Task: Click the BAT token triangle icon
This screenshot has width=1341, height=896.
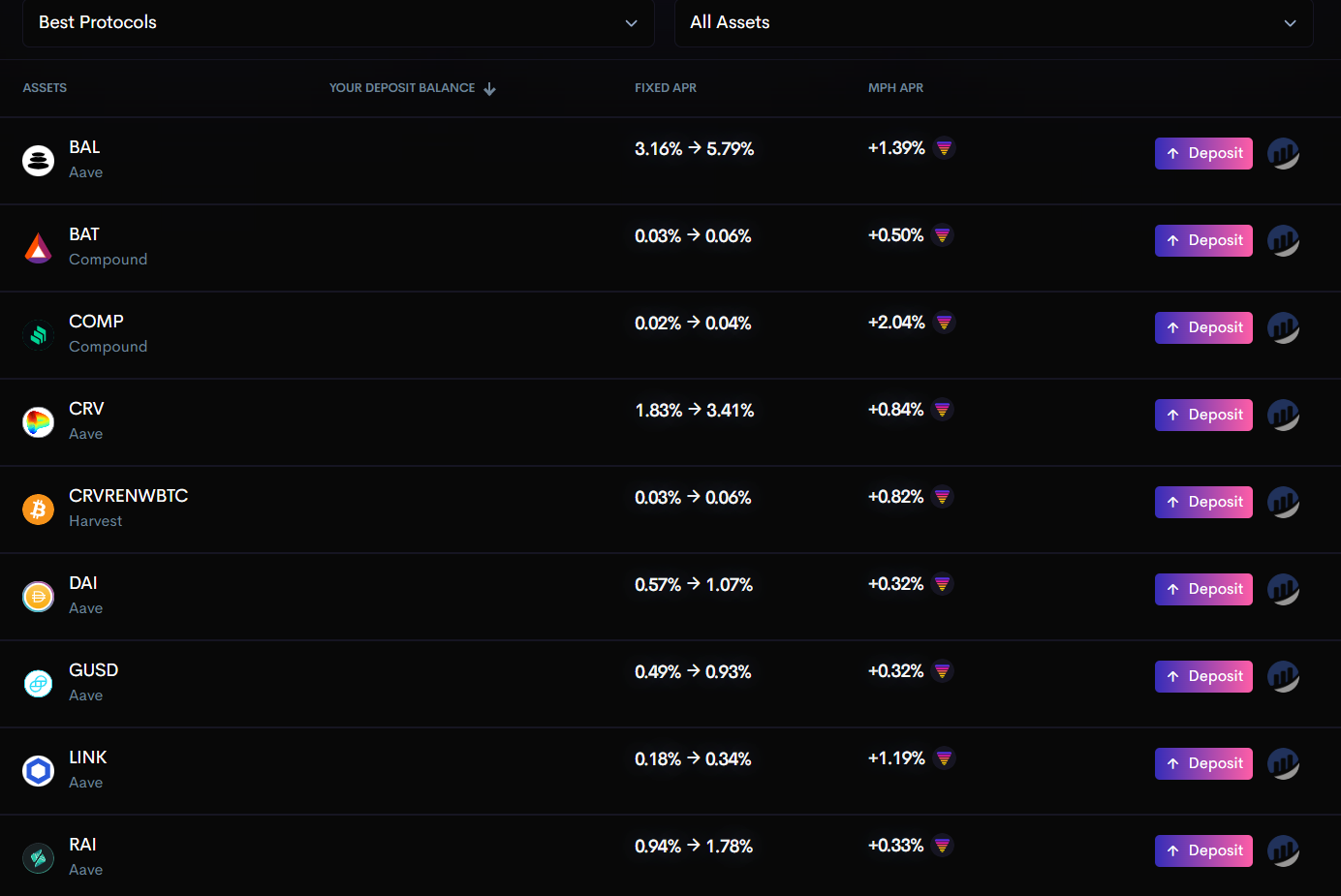Action: click(38, 248)
